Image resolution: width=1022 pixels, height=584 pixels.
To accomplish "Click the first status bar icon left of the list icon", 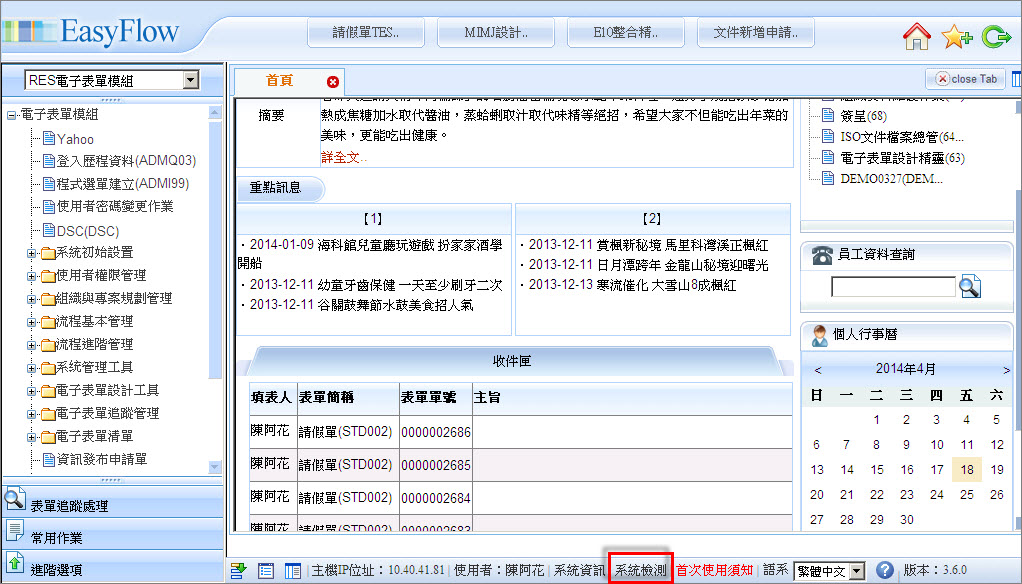I will tap(239, 570).
